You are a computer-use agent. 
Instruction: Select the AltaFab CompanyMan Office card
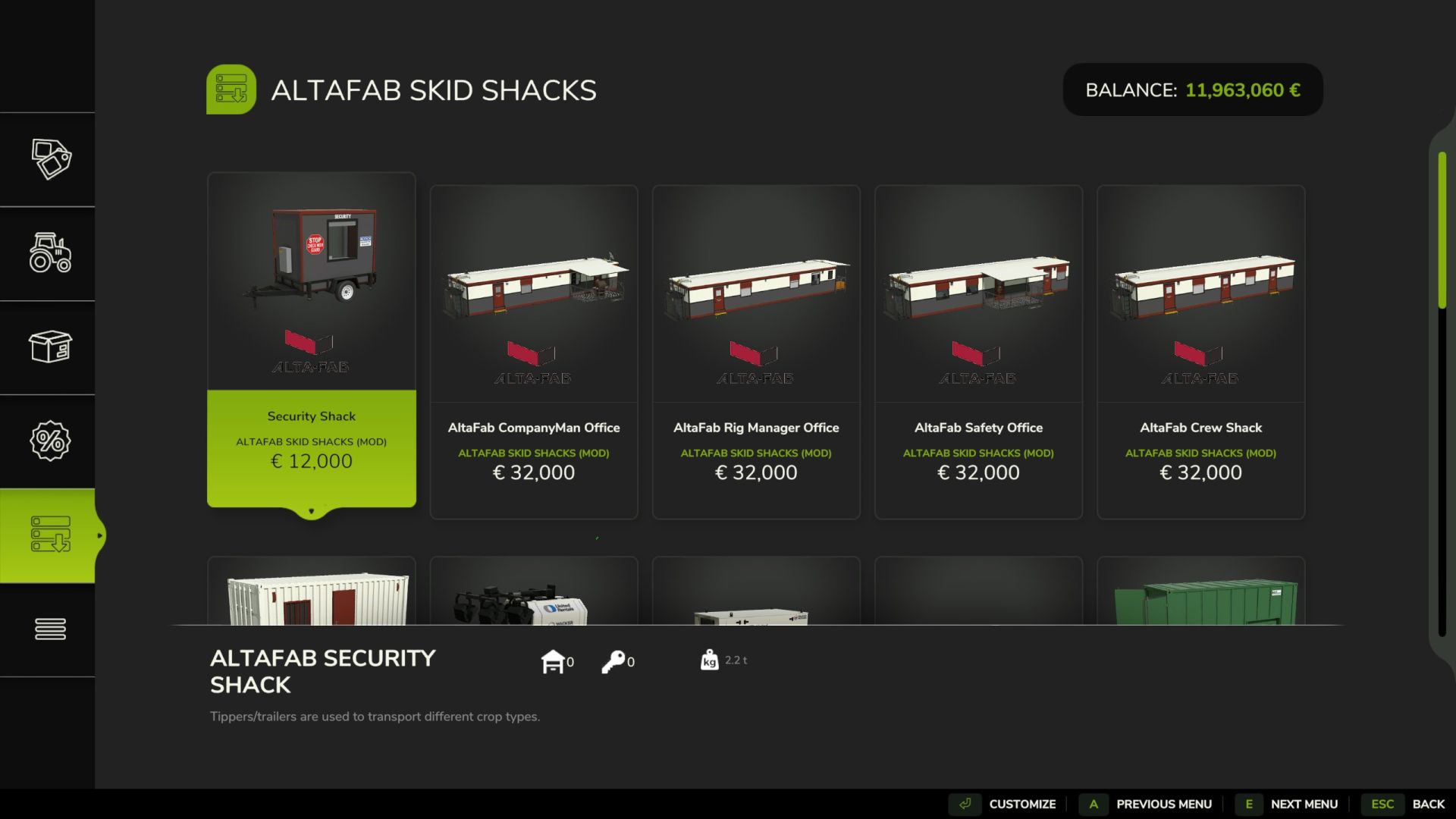tap(534, 353)
